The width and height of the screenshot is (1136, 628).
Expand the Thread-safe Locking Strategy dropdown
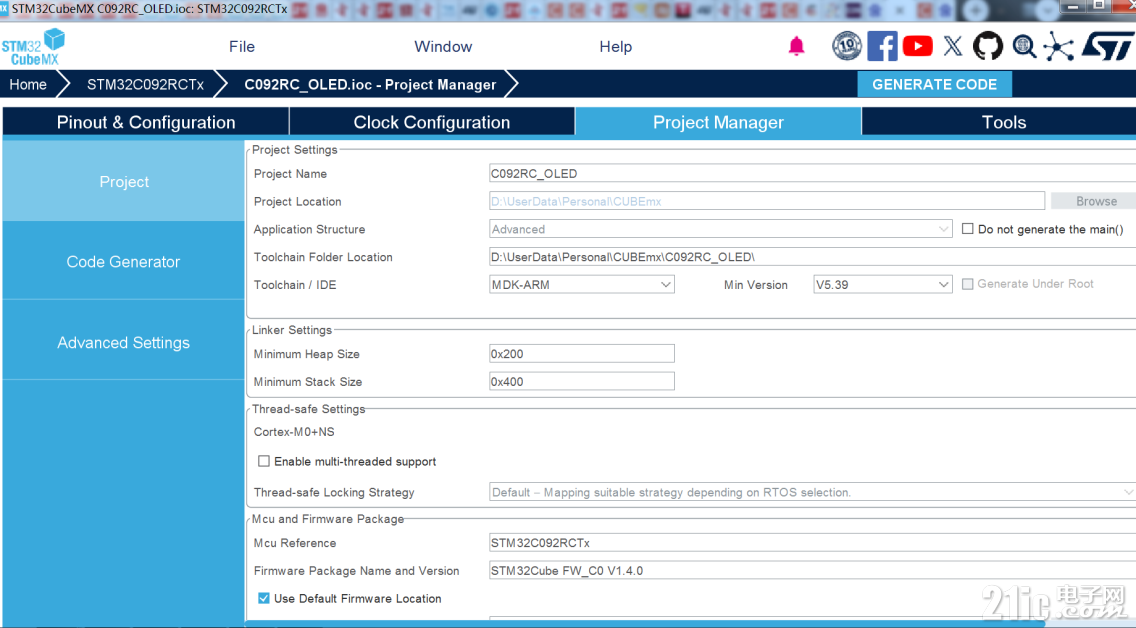click(x=812, y=493)
